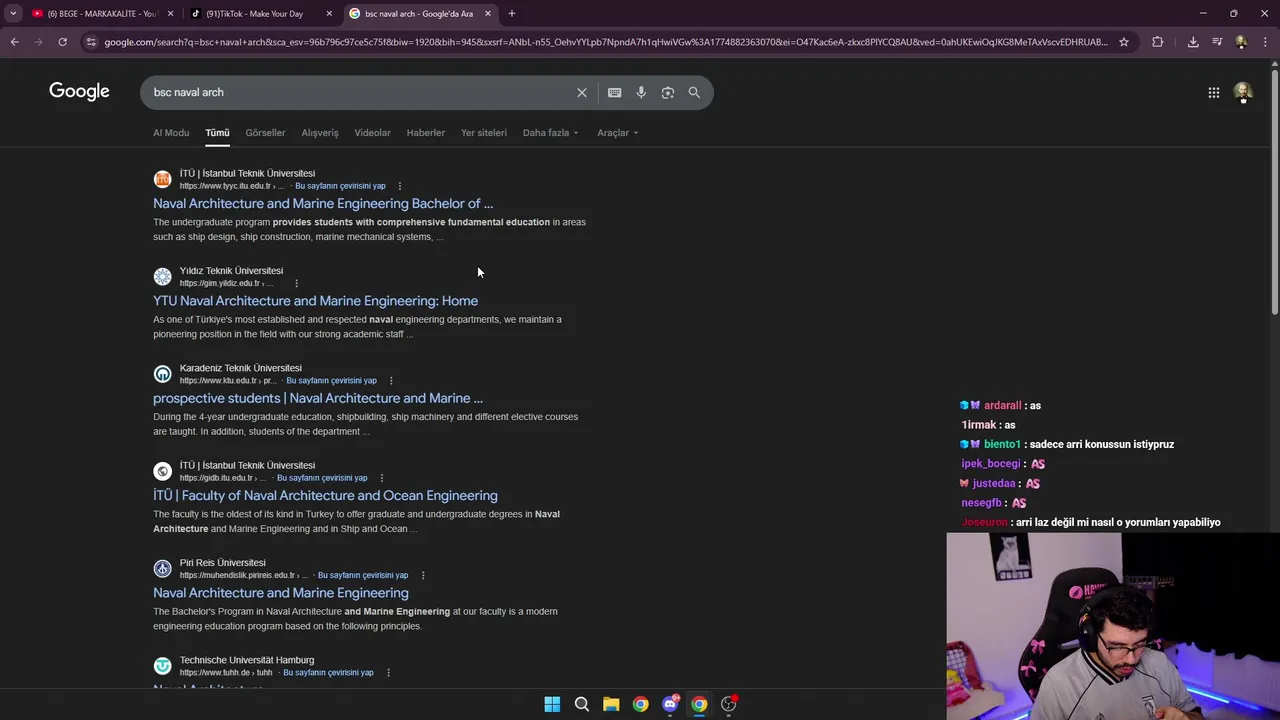Open more options for the Karadeniz Teknik result
1280x720 pixels.
point(391,380)
